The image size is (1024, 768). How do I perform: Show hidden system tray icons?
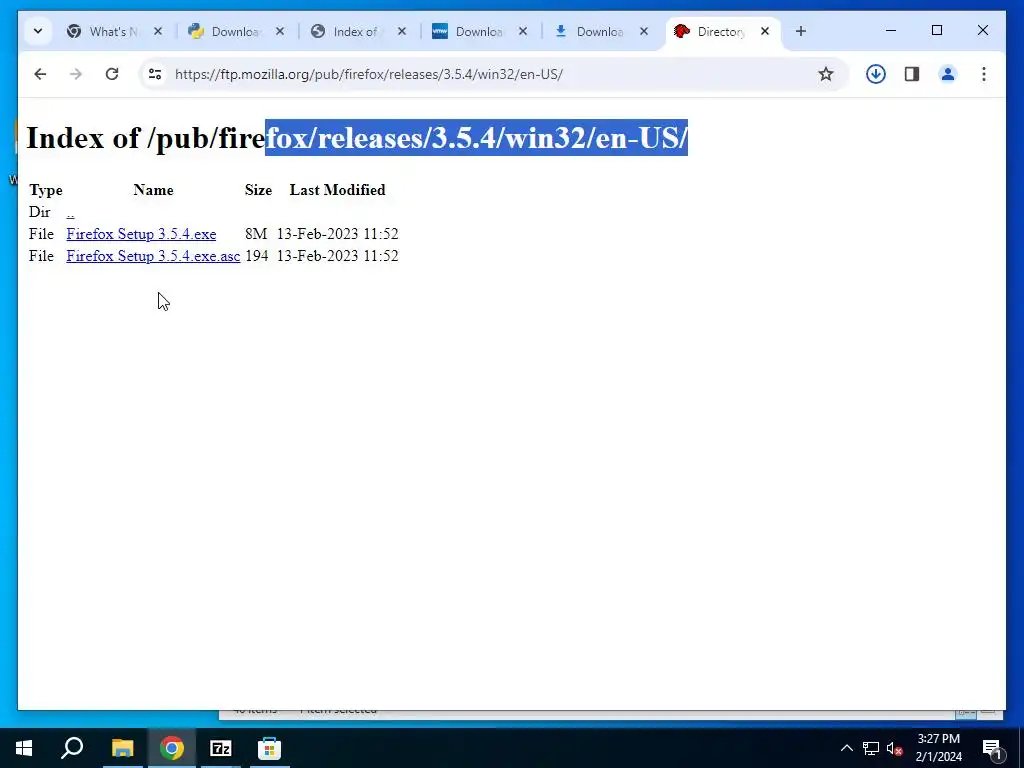(846, 748)
